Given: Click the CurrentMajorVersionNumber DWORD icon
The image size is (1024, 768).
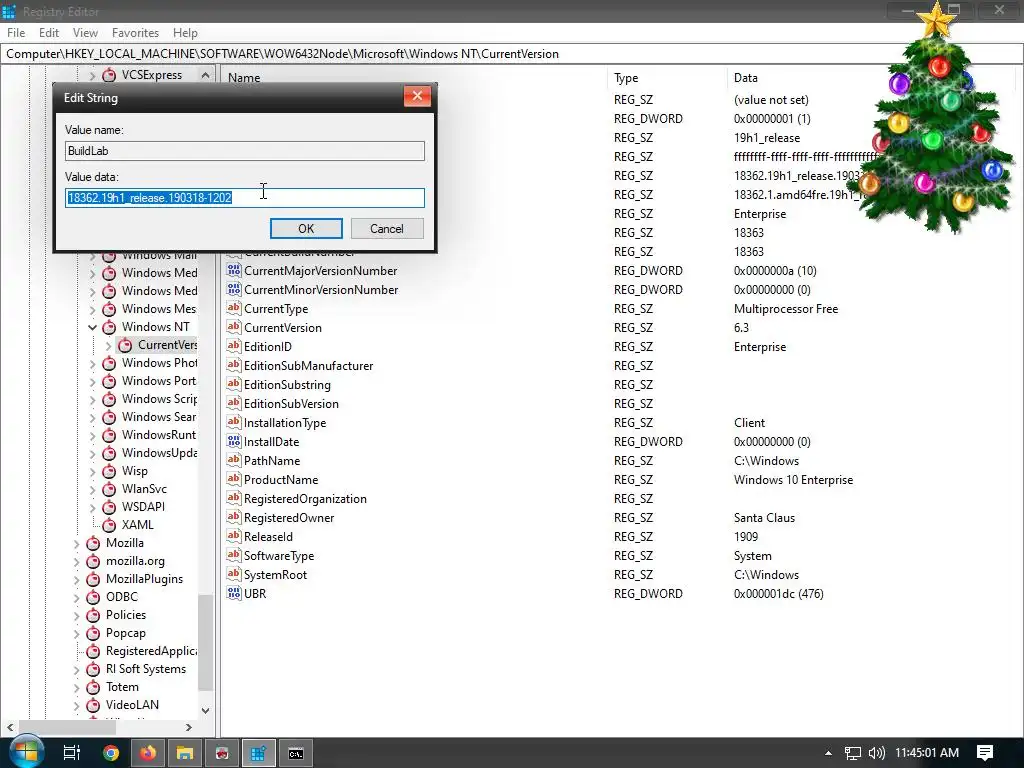Looking at the screenshot, I should pyautogui.click(x=234, y=270).
